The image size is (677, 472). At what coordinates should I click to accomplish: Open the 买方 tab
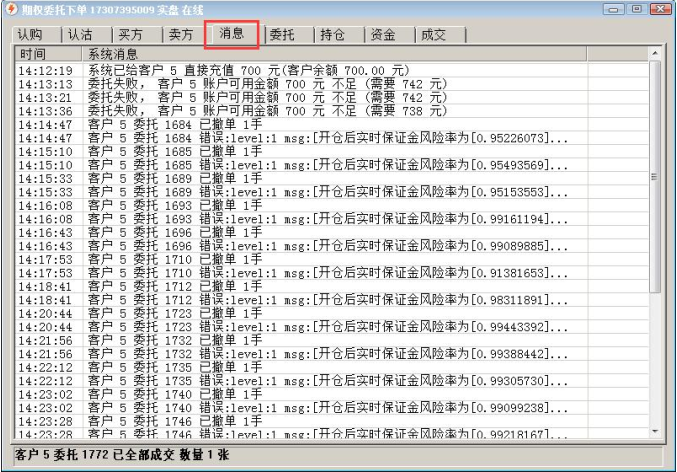pyautogui.click(x=130, y=35)
